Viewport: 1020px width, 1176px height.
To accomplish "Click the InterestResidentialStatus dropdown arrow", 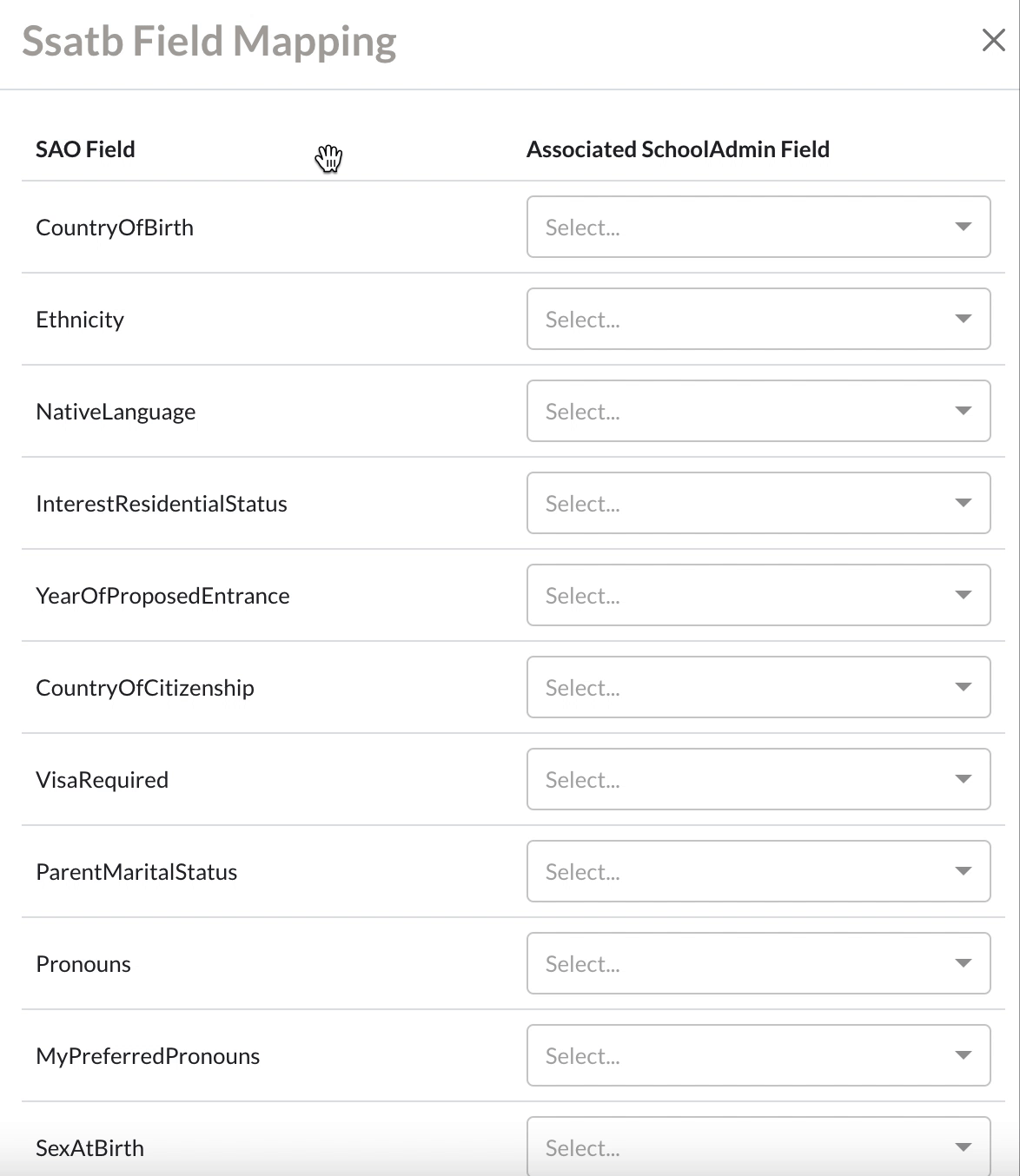I will (x=963, y=503).
